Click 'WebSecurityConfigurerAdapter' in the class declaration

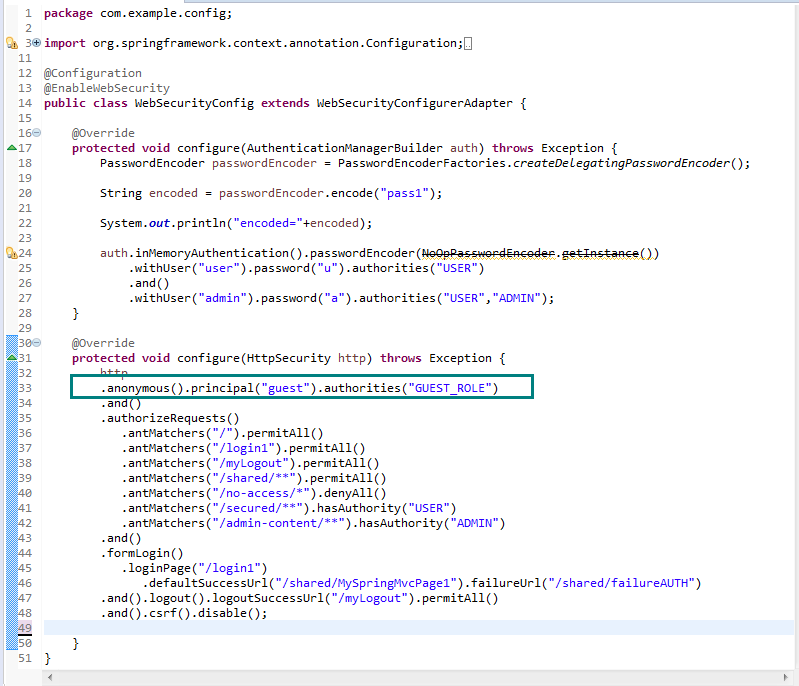[415, 103]
